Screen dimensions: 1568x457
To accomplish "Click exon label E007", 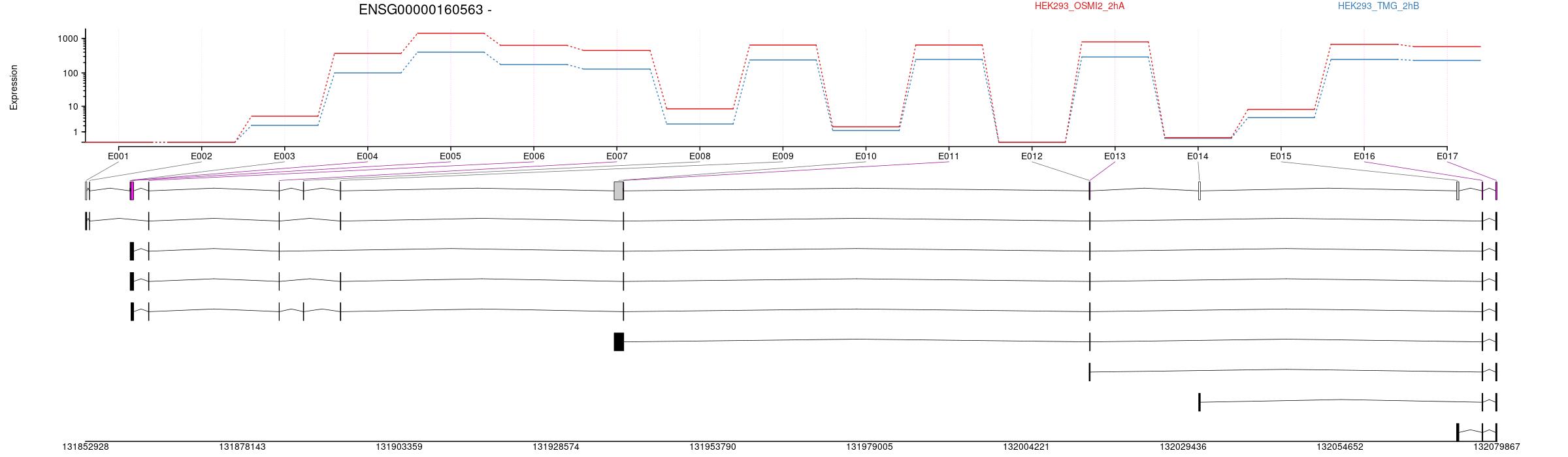I will (x=617, y=156).
